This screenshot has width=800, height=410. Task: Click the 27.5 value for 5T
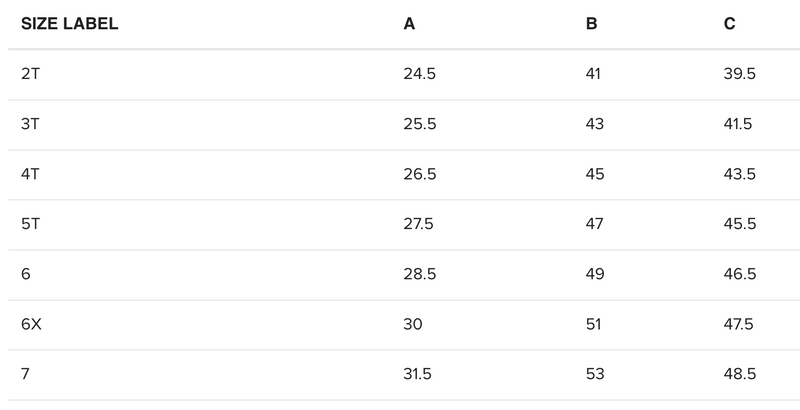click(419, 224)
